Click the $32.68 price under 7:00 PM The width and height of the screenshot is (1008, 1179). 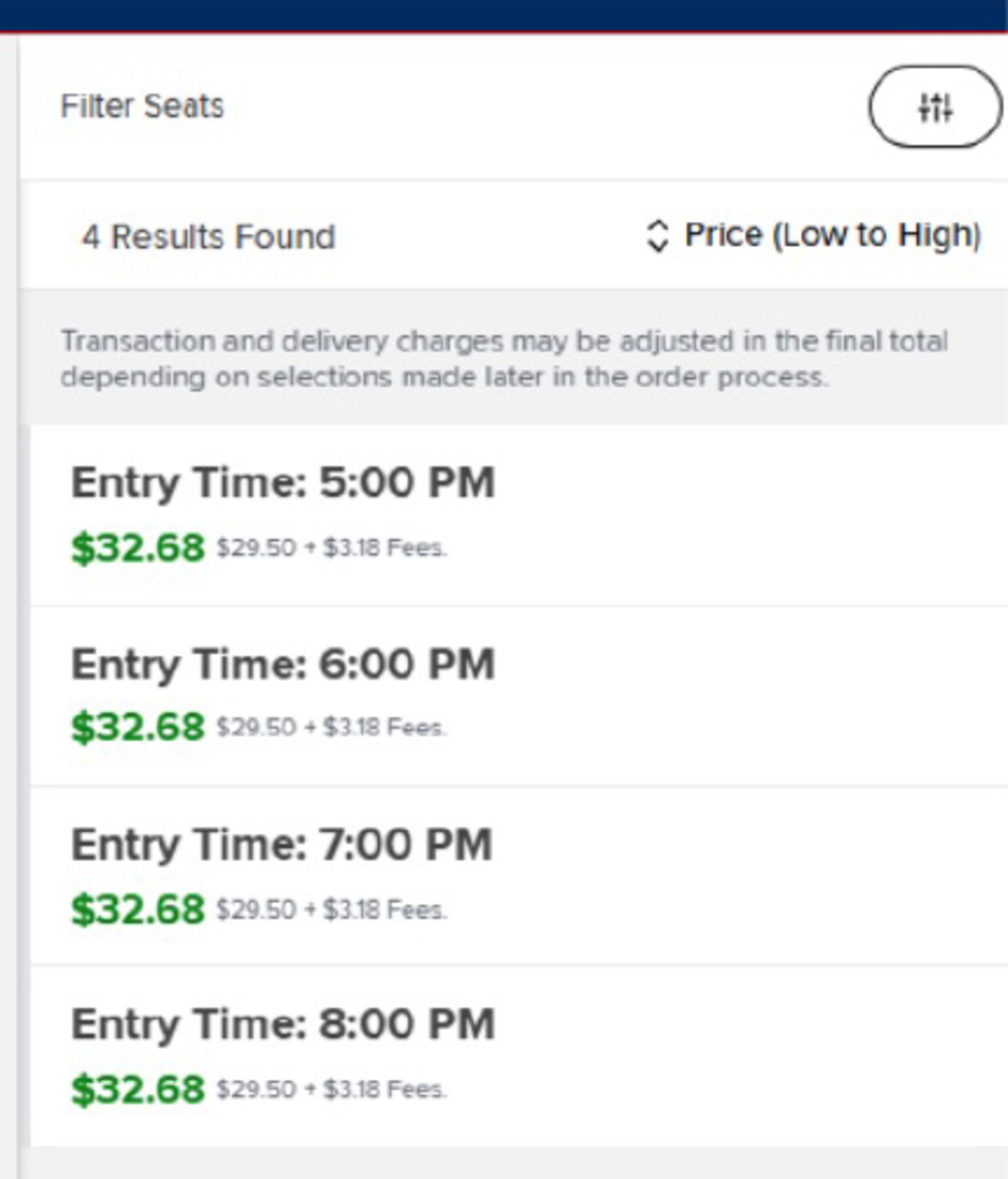point(137,909)
